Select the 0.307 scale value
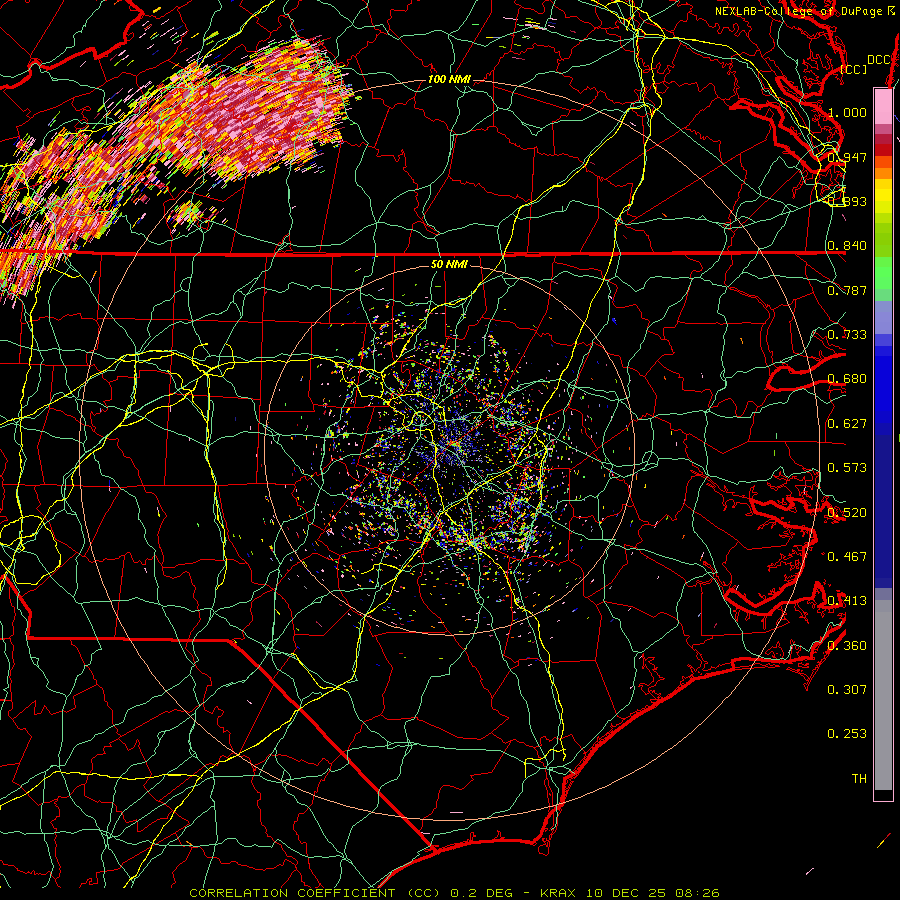The height and width of the screenshot is (900, 900). 847,689
